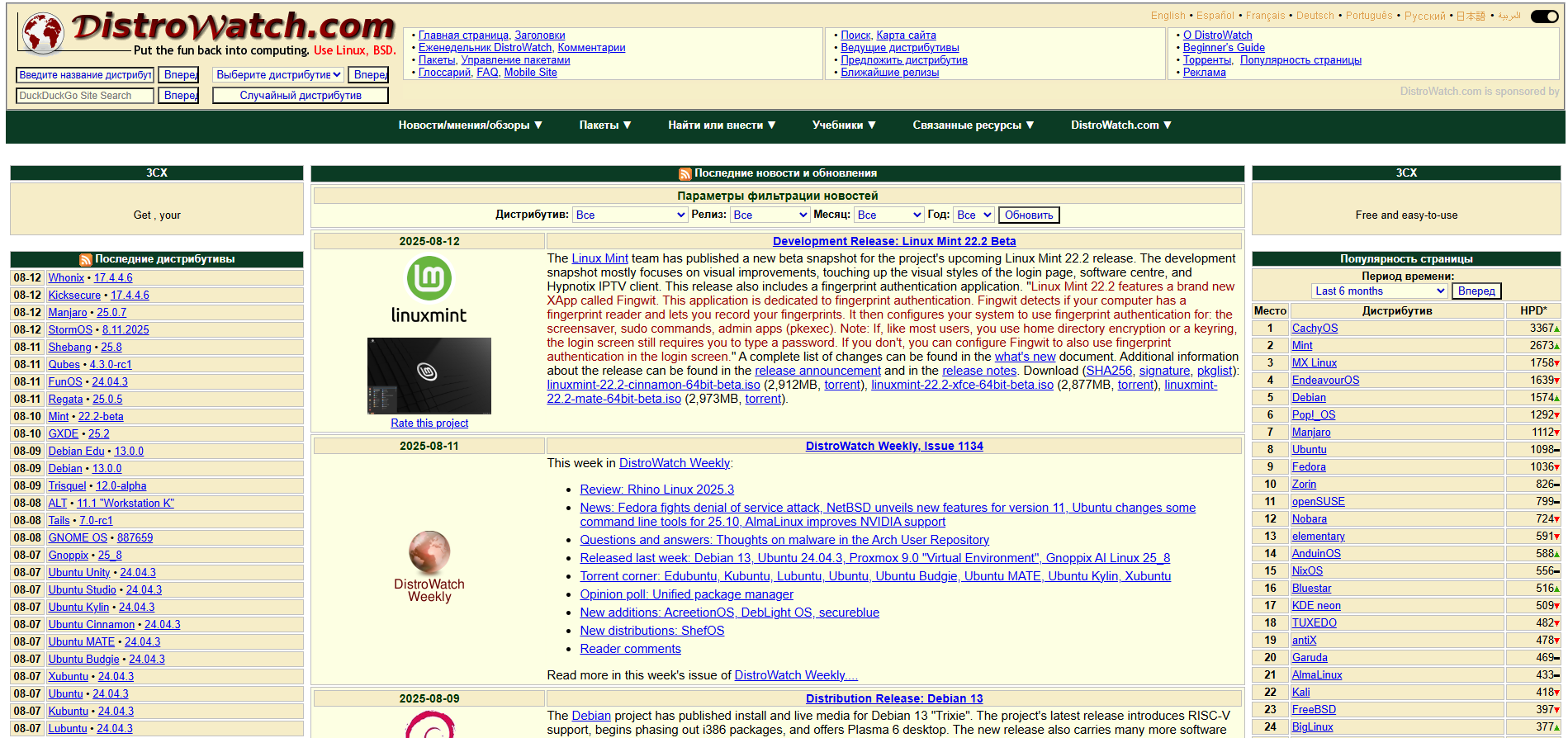Image resolution: width=1568 pixels, height=738 pixels.
Task: Open 'Reader comments' link
Action: point(630,649)
